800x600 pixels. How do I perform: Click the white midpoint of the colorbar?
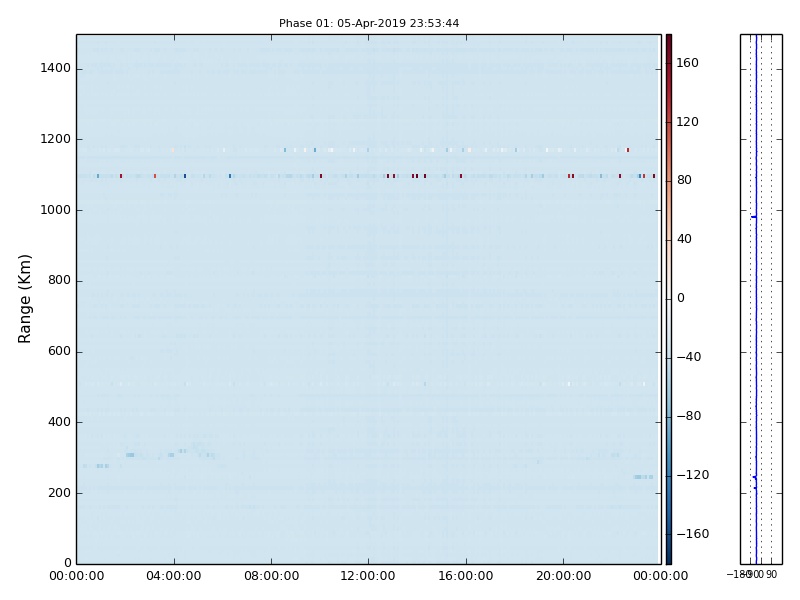[669, 299]
